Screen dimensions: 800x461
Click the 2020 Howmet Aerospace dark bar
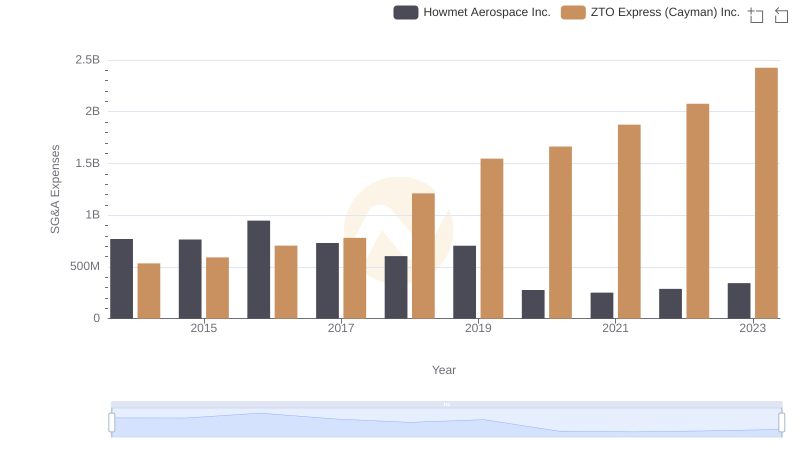click(533, 304)
